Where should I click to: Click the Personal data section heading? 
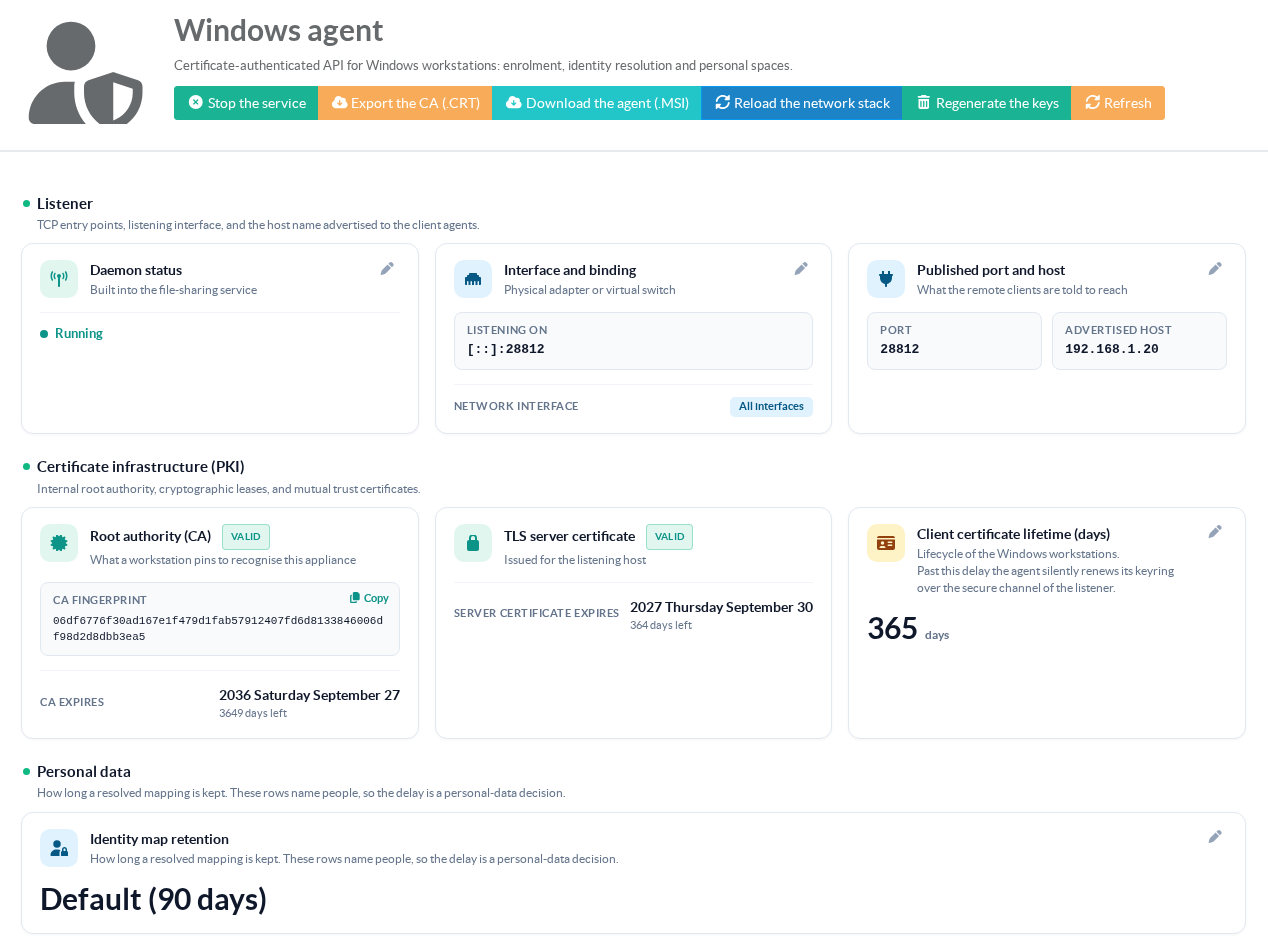(84, 771)
